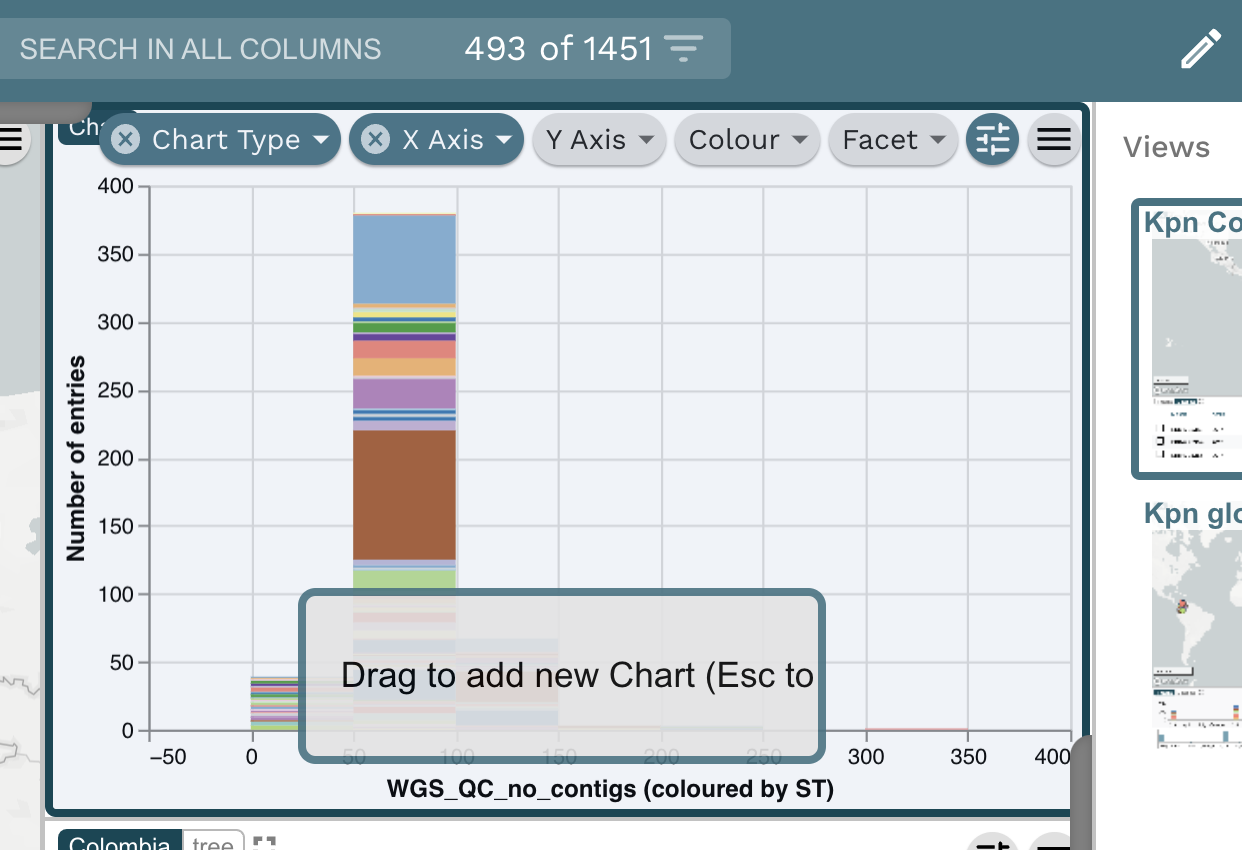Open the filter icon beside 493 of 1451
The height and width of the screenshot is (850, 1242).
pos(684,48)
